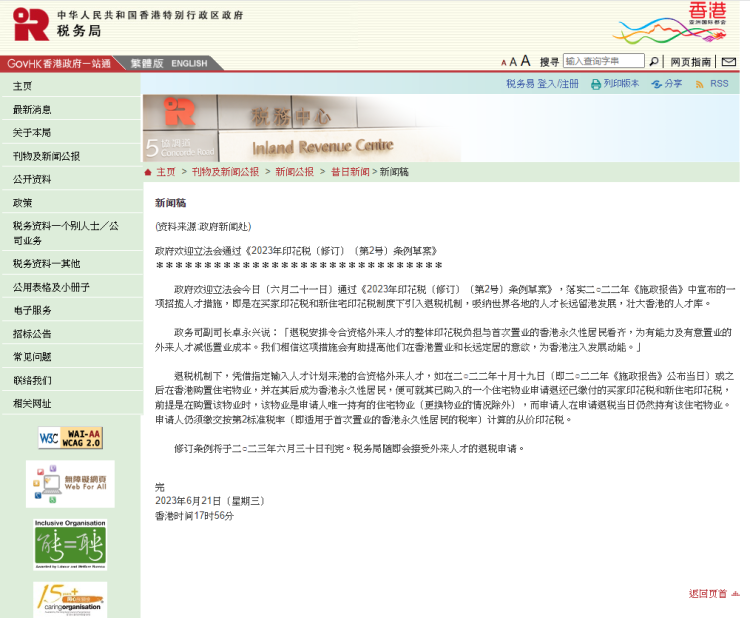
Task: Open 税务易 登入/注册 link
Action: coord(542,84)
